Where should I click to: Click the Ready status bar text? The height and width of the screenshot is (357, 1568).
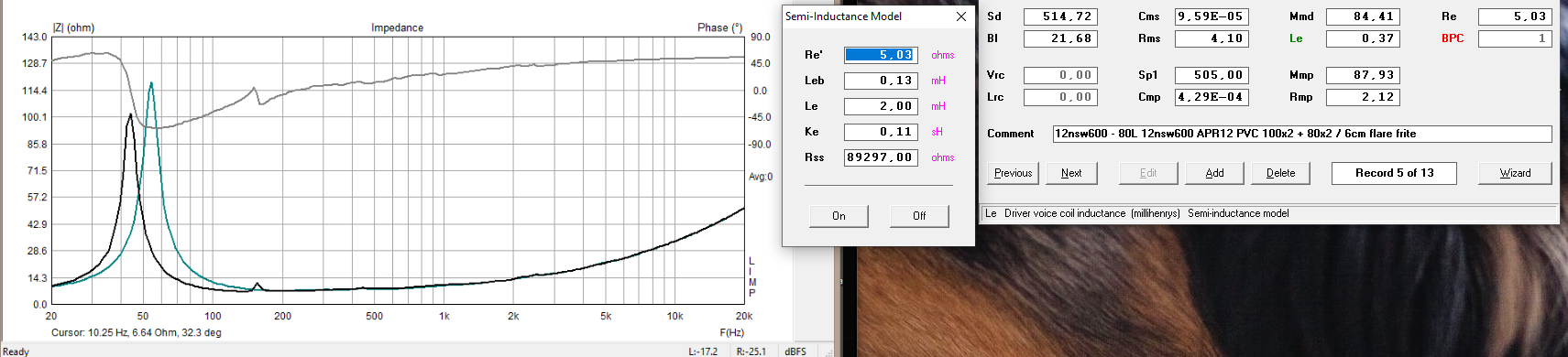16,352
